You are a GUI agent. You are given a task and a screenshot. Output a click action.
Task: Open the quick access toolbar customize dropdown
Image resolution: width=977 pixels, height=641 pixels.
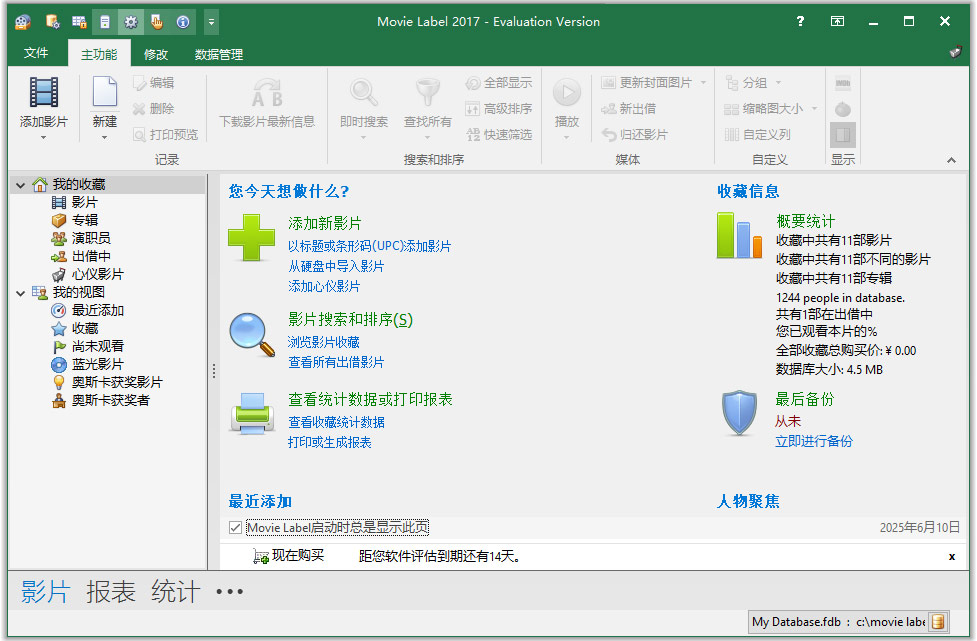(211, 22)
